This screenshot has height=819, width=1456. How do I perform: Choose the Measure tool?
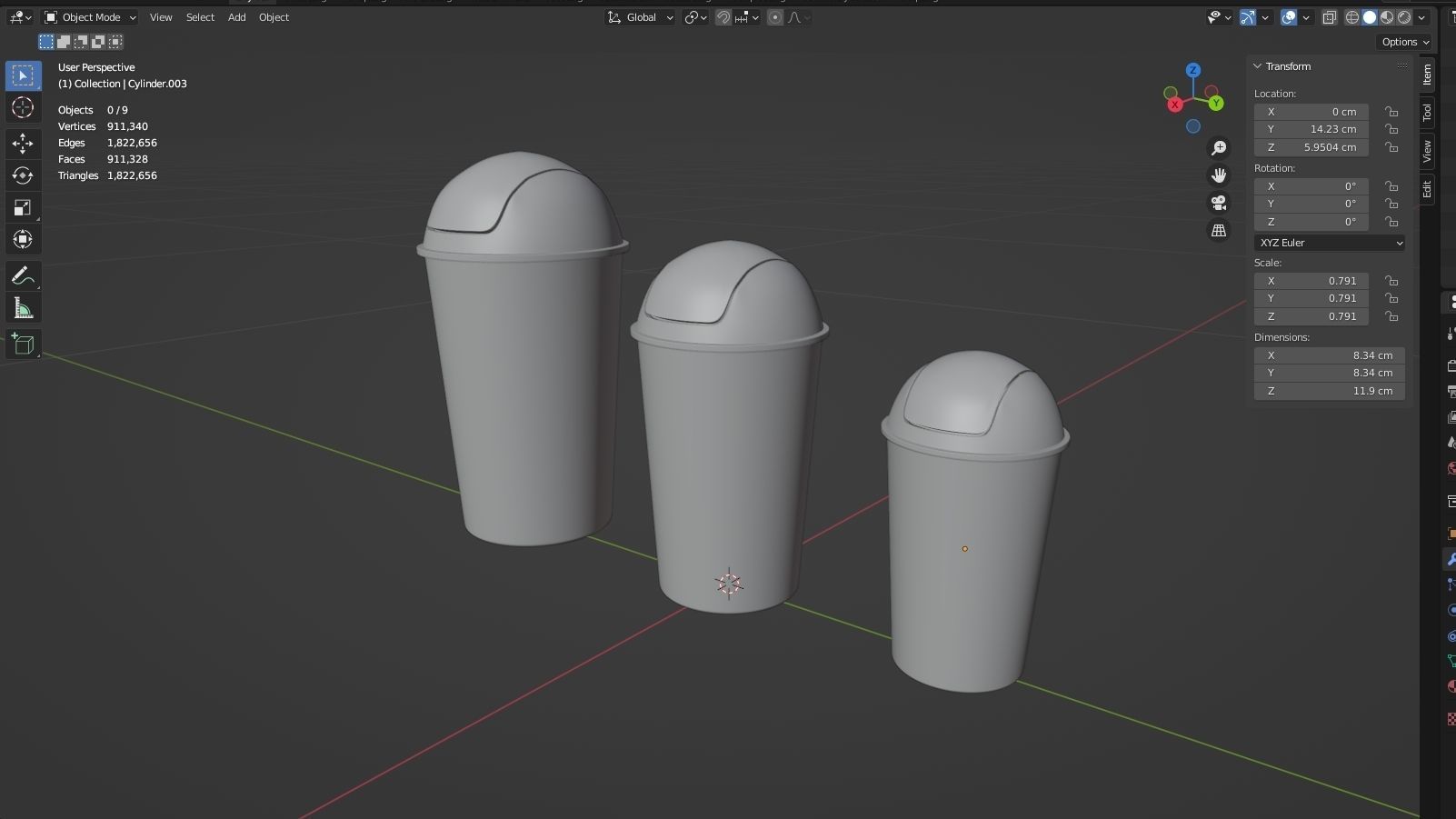pyautogui.click(x=23, y=309)
